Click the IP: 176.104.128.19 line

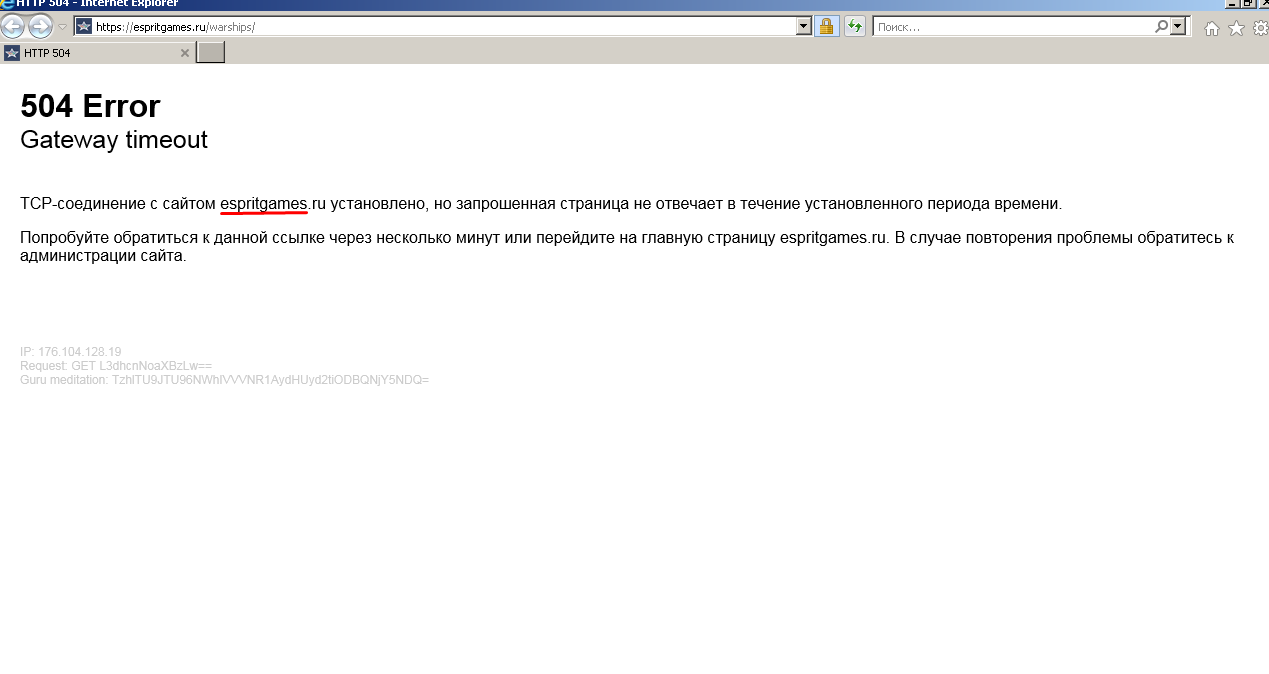[x=71, y=352]
